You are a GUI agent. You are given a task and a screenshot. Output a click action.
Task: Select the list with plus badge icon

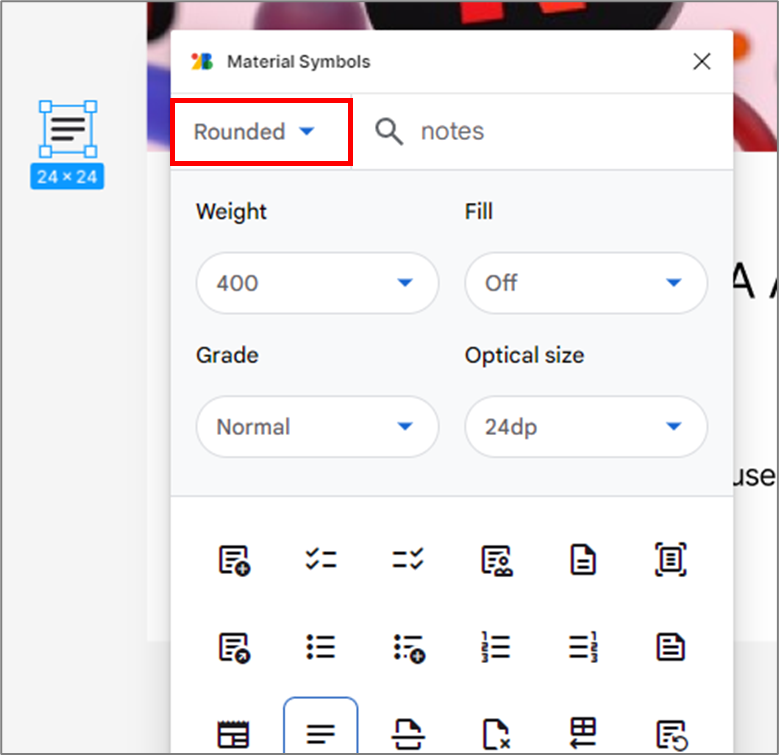pos(234,560)
